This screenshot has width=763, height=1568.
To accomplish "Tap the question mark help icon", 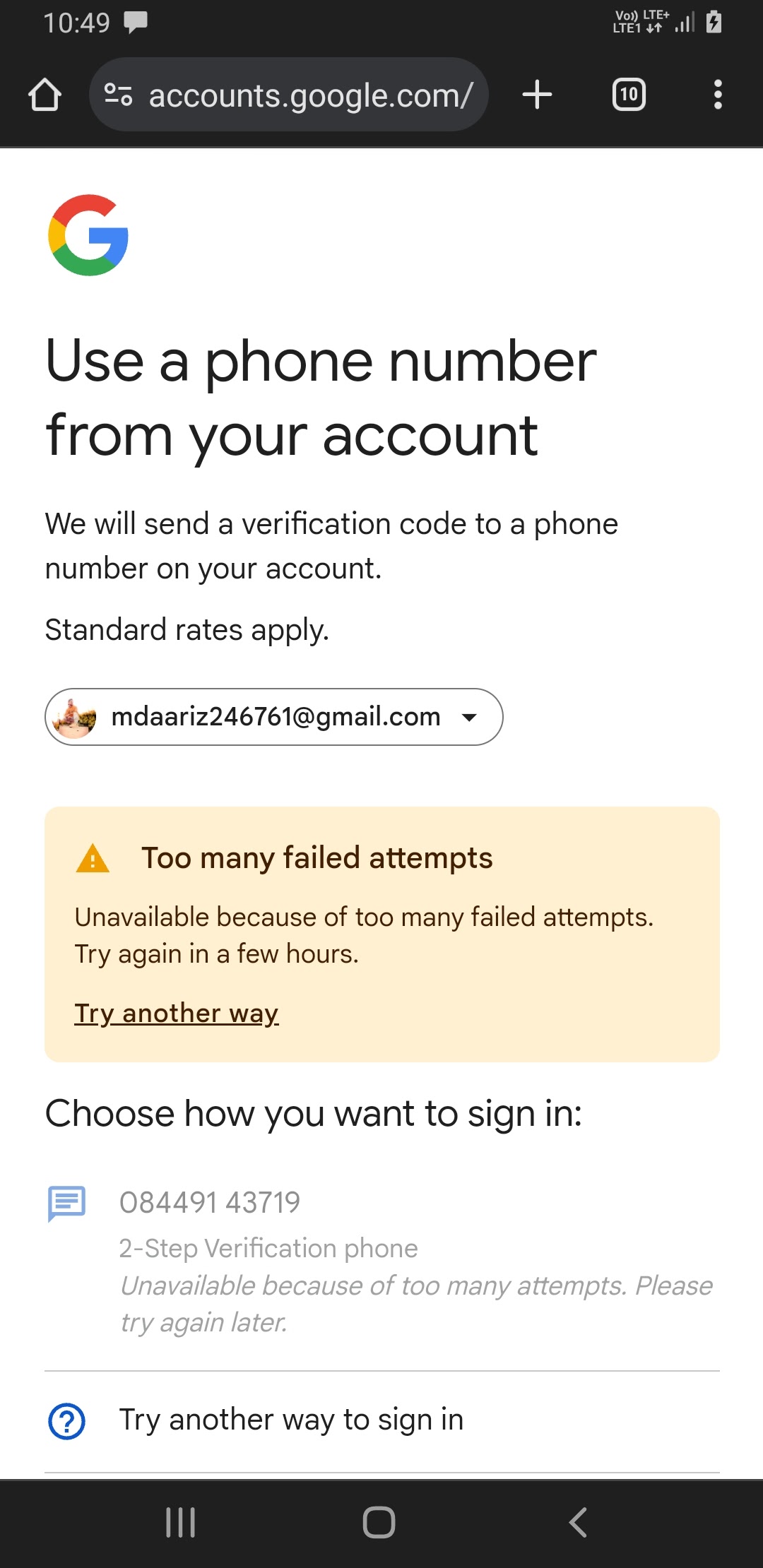I will click(66, 1421).
